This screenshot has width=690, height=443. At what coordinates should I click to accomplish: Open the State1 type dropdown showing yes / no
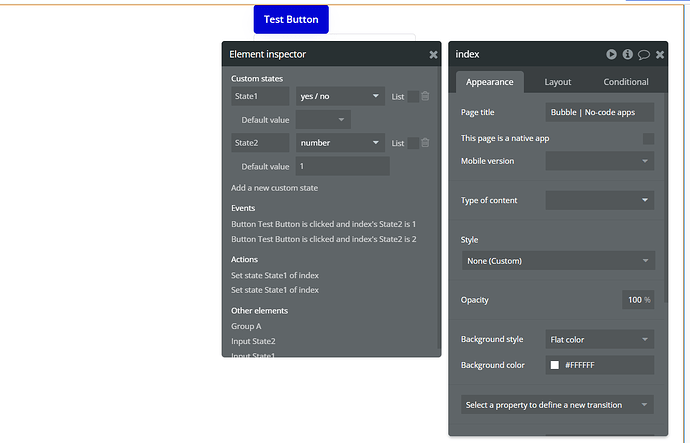coord(340,96)
